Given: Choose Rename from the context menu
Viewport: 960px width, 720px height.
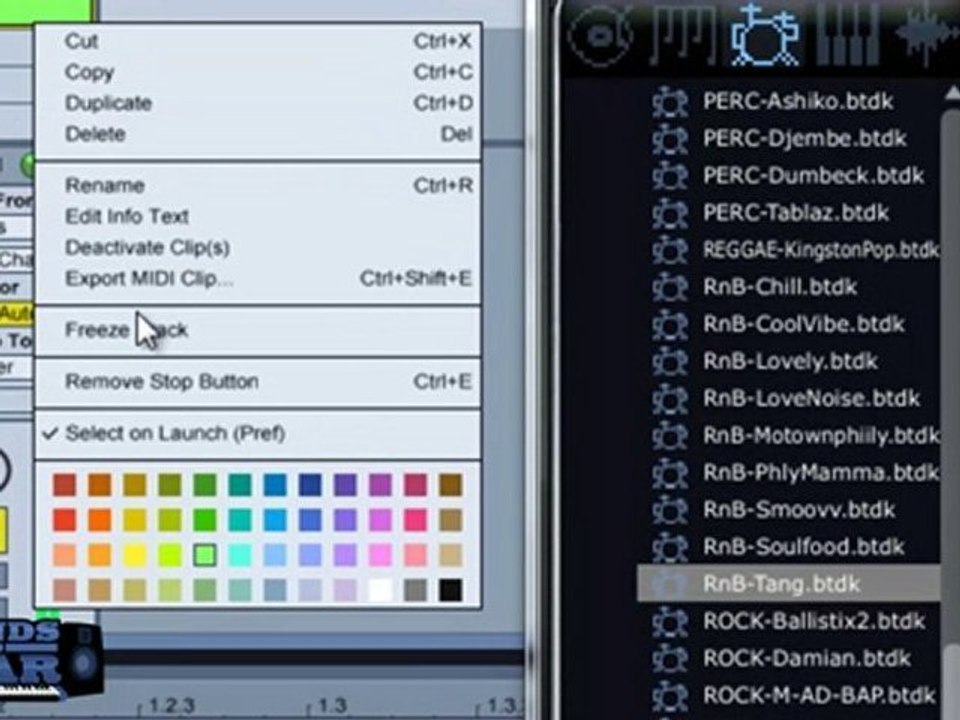Looking at the screenshot, I should click(x=258, y=186).
